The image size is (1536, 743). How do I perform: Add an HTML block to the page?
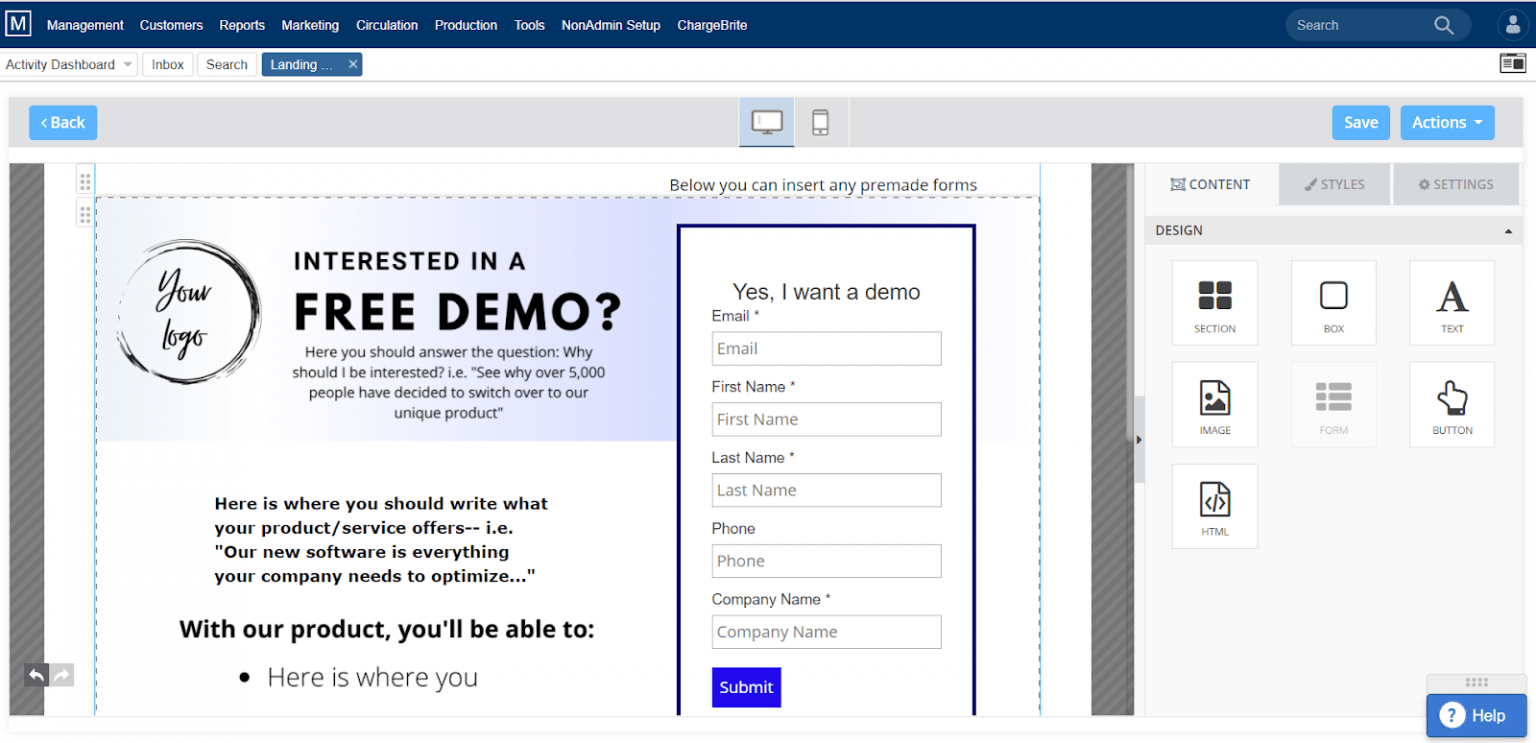(x=1214, y=506)
